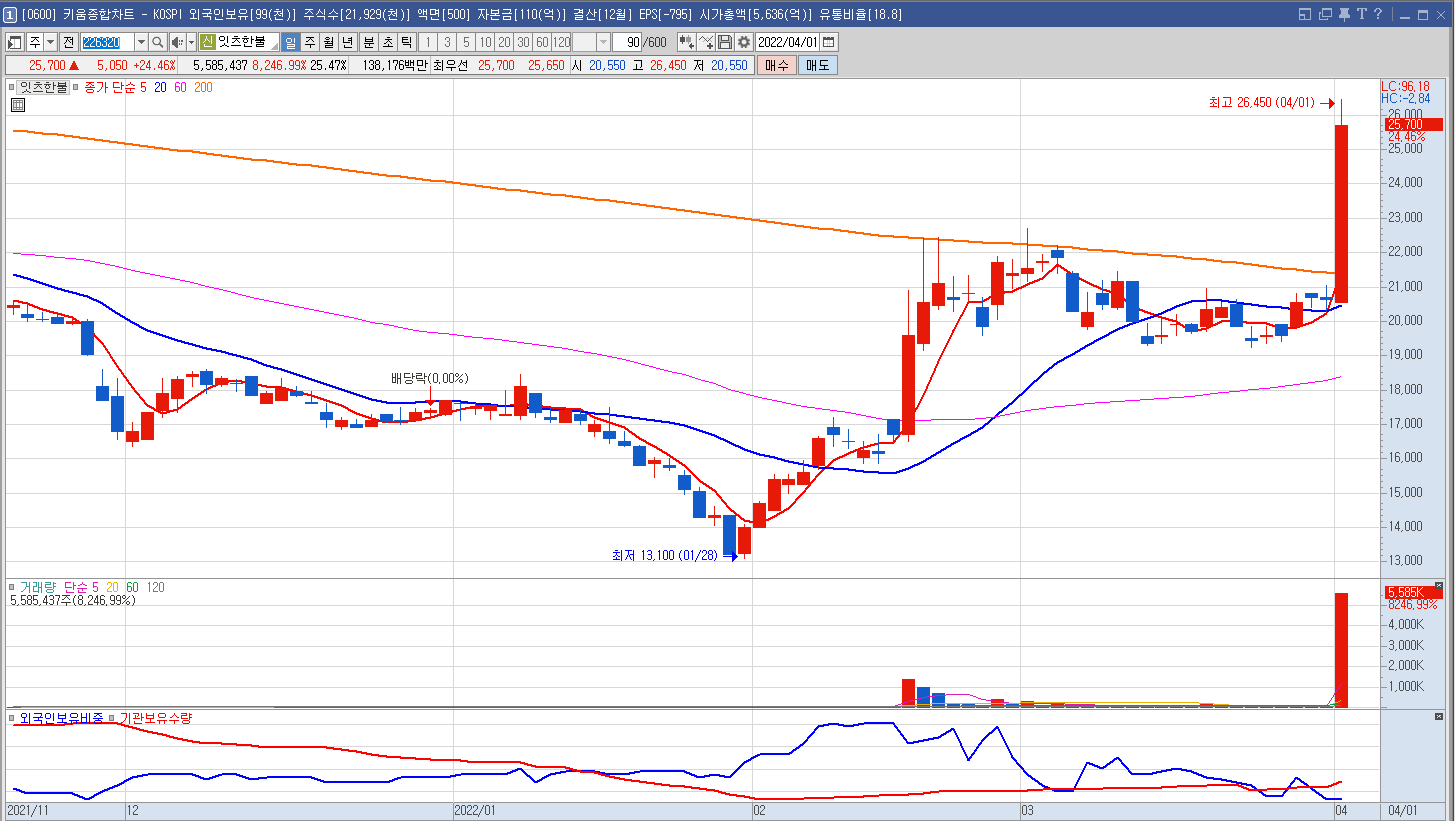Image resolution: width=1455 pixels, height=821 pixels.
Task: Open the stock code search magnifier
Action: coord(158,42)
